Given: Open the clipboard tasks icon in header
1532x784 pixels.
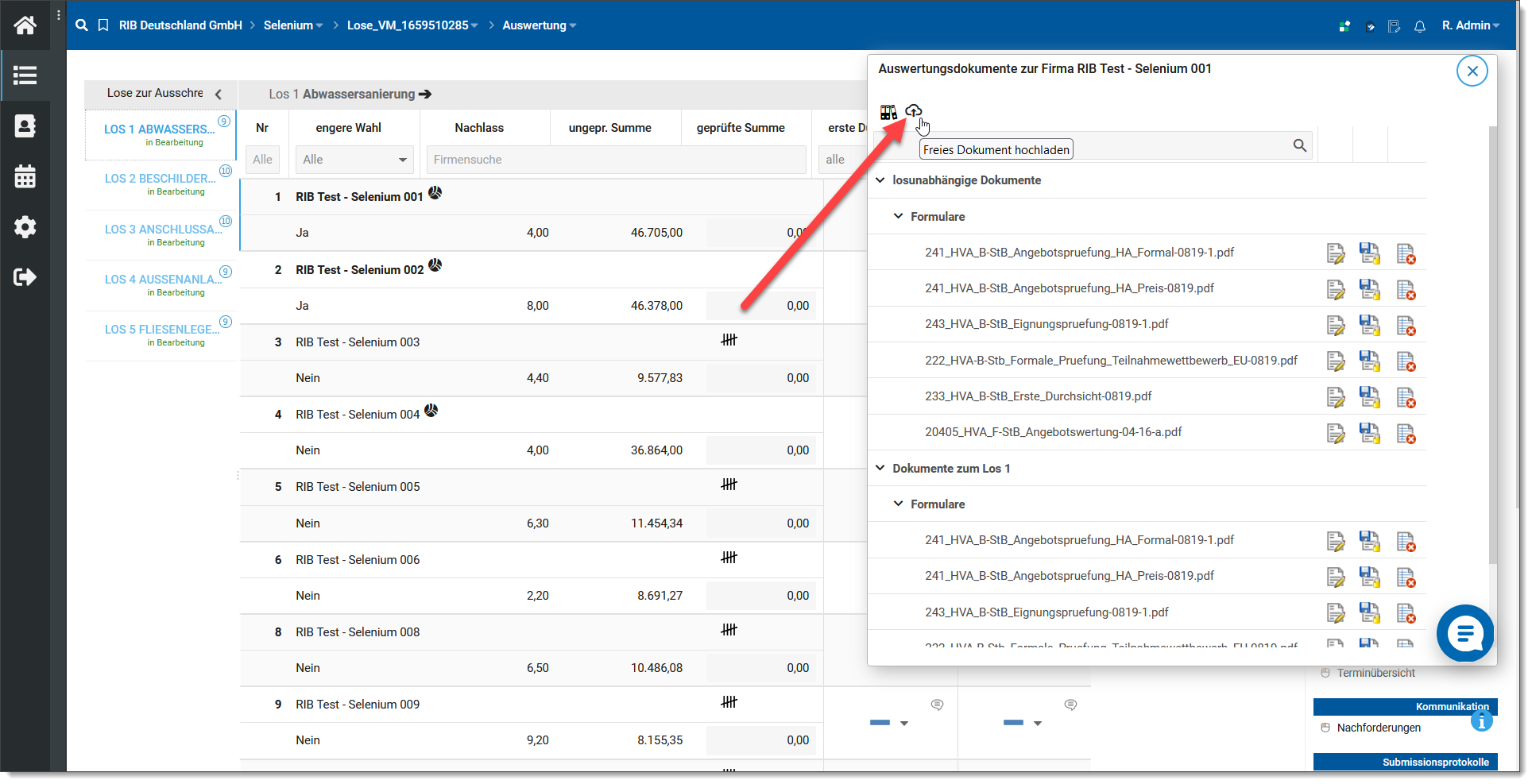Looking at the screenshot, I should (x=1370, y=26).
